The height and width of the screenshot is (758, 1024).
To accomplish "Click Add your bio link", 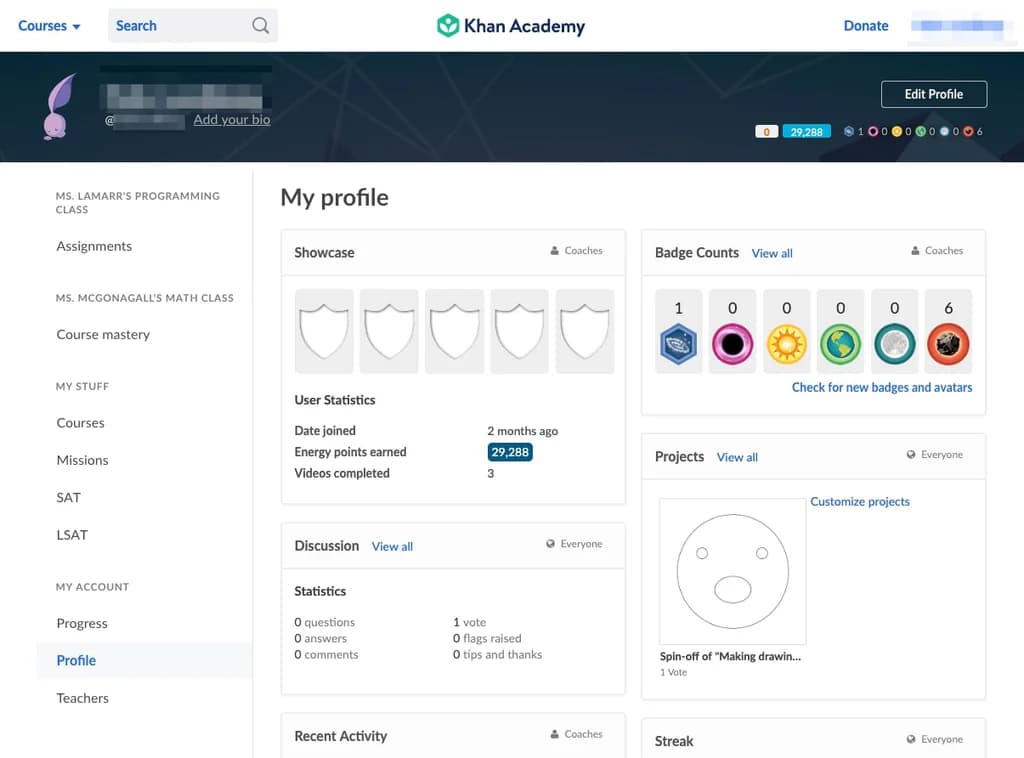I will click(x=232, y=119).
